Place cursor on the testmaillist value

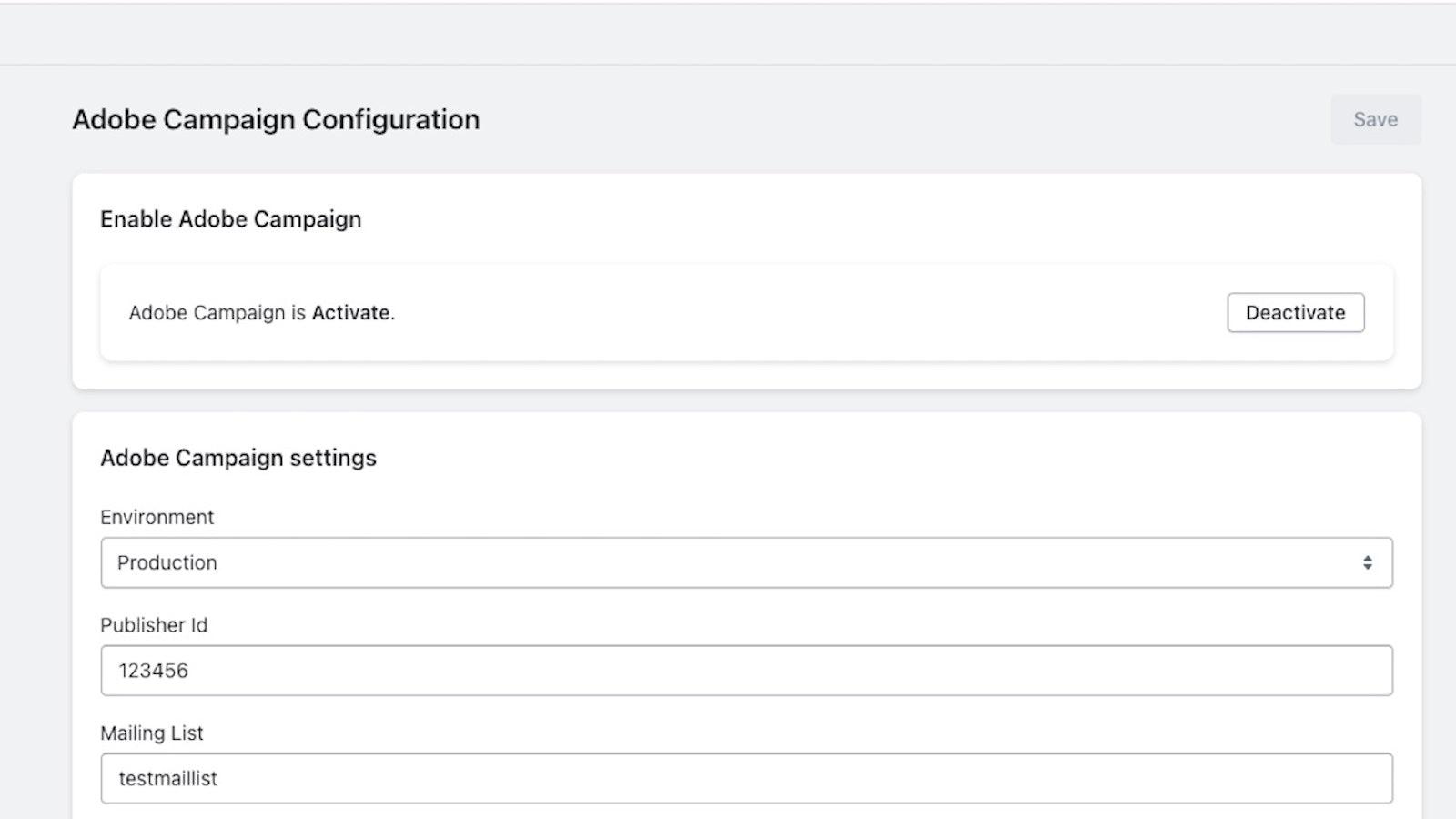point(168,779)
